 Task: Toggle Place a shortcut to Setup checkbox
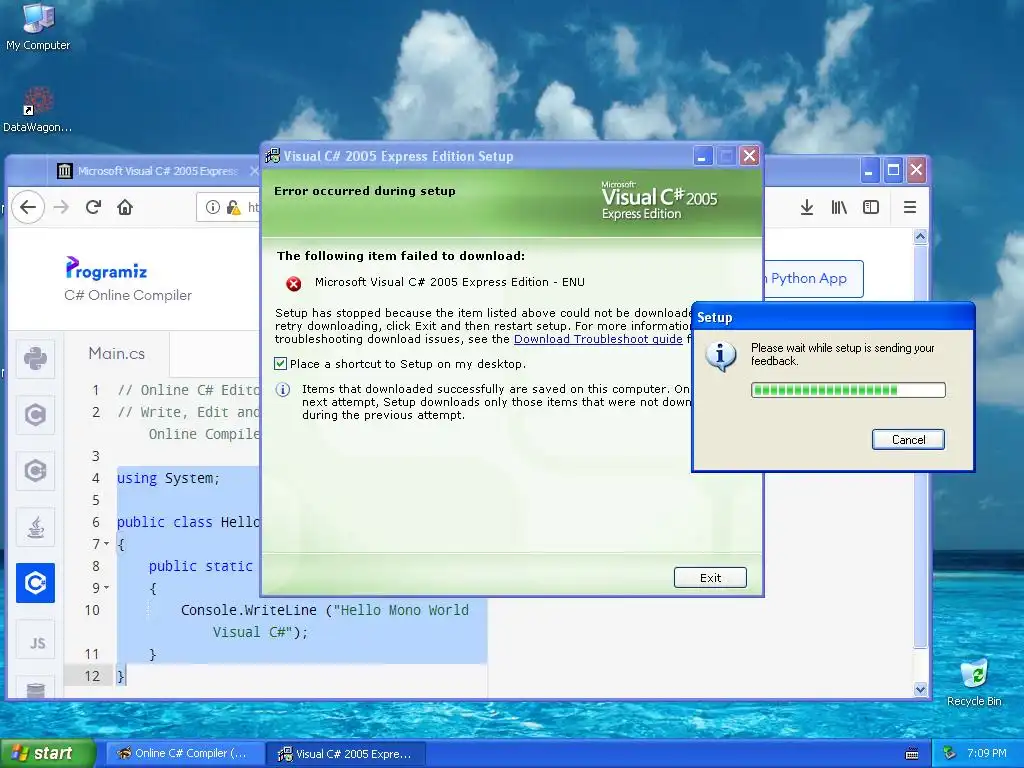281,364
